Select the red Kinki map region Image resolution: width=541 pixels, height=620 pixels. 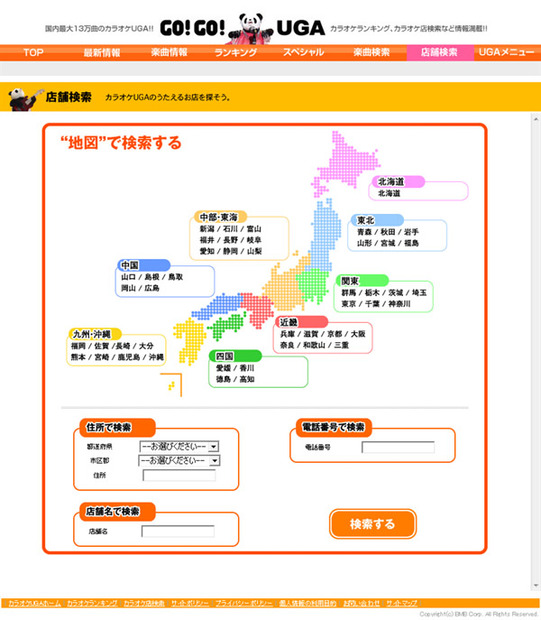(257, 309)
